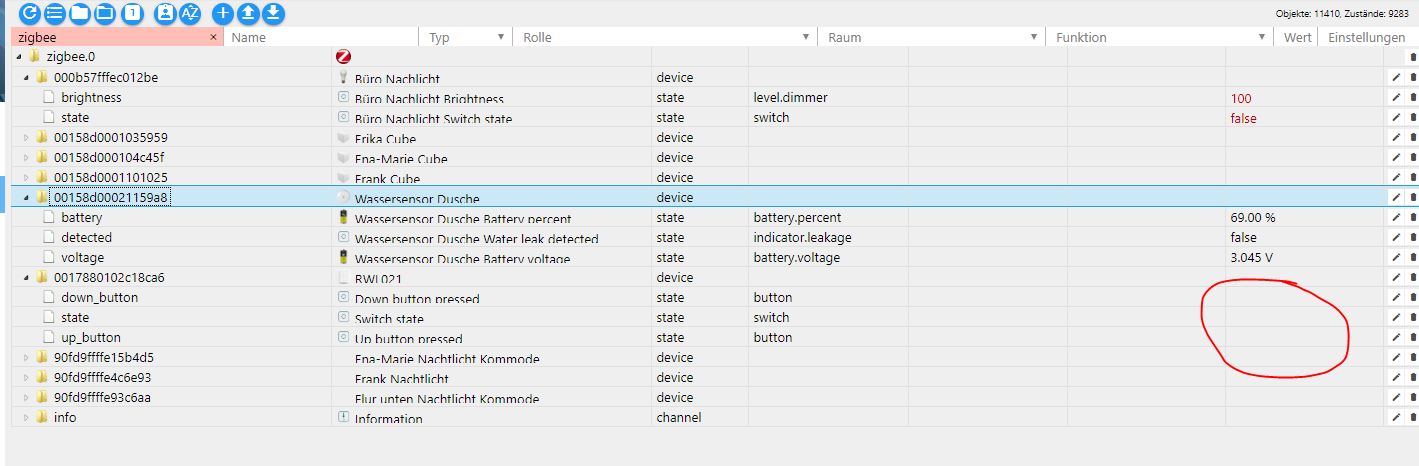Edit the Frank Cube object
1419x466 pixels.
(1396, 178)
